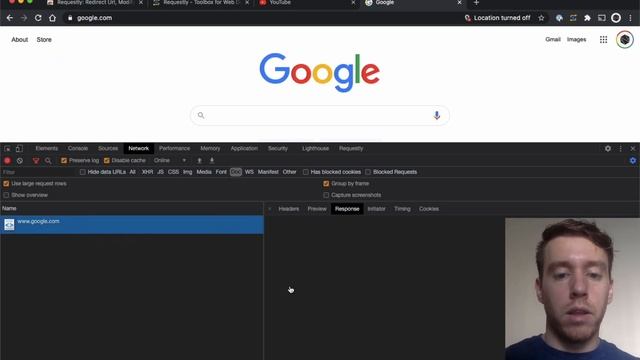
Task: Open DevTools settings gear
Action: [608, 149]
